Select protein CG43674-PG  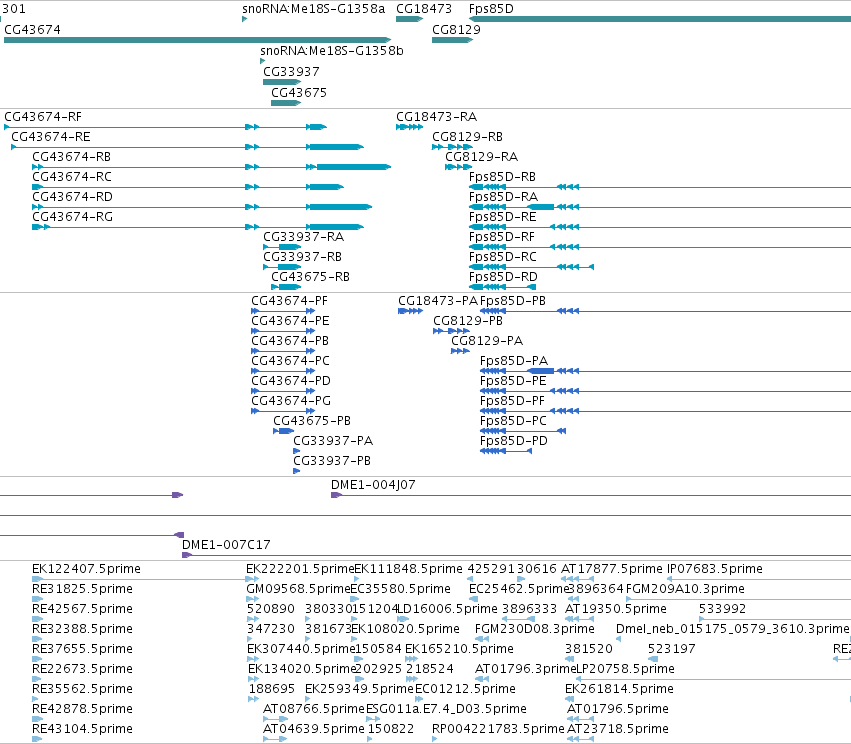283,411
